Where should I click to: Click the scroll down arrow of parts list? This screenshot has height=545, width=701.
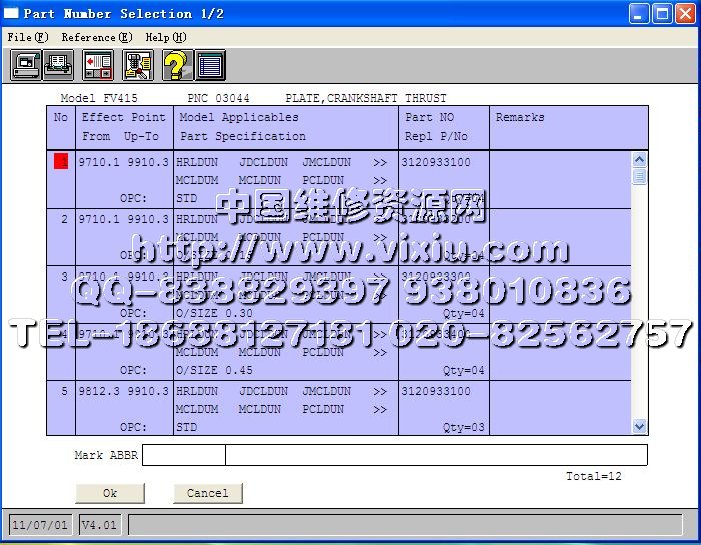click(x=639, y=427)
